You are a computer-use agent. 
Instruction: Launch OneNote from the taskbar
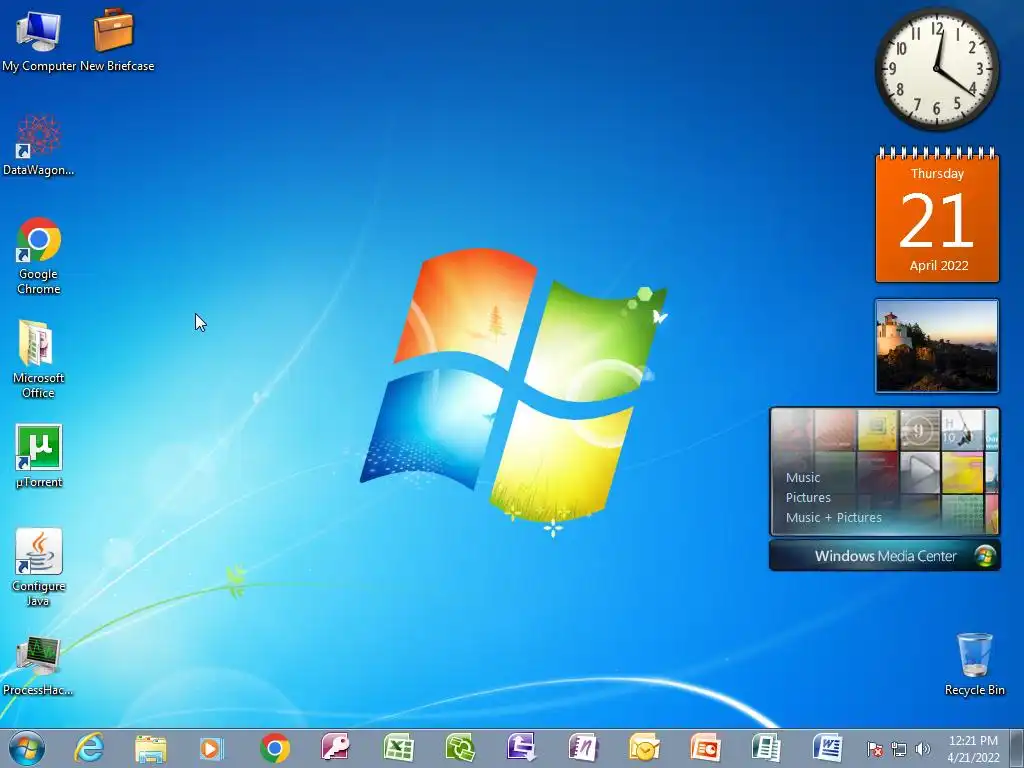point(583,748)
